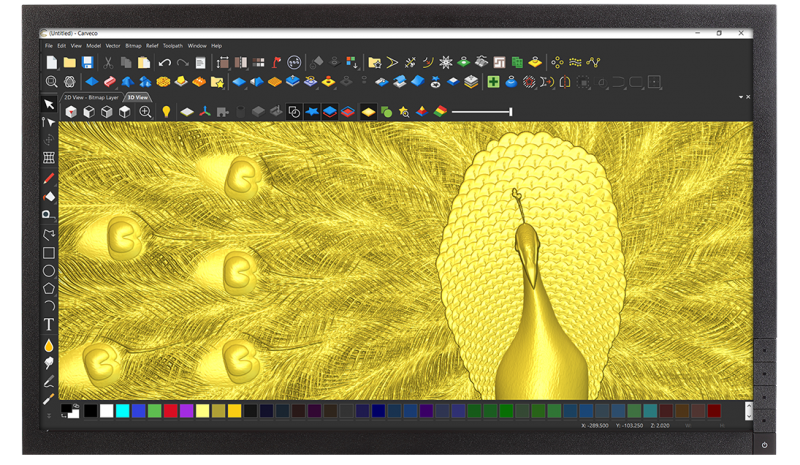Screen dimensions: 800x465
Task: Select the arrow Select tool
Action: (49, 105)
